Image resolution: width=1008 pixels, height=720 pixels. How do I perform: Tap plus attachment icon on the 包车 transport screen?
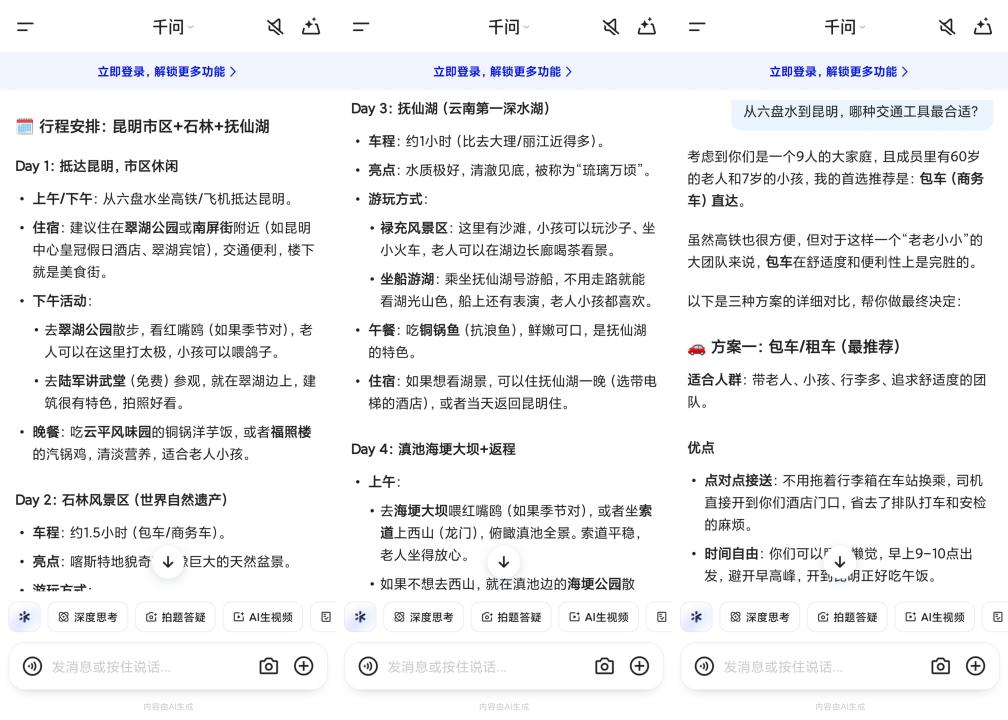975,666
